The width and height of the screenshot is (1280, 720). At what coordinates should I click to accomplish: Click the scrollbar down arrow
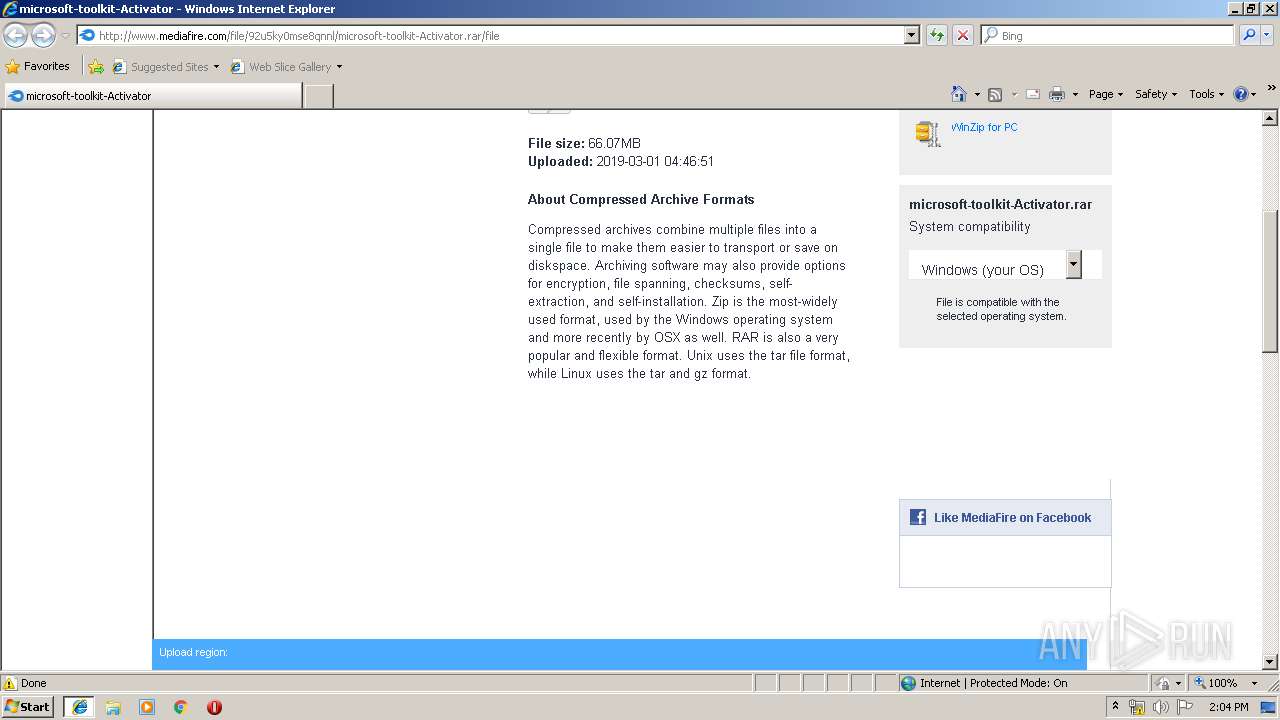[x=1270, y=661]
